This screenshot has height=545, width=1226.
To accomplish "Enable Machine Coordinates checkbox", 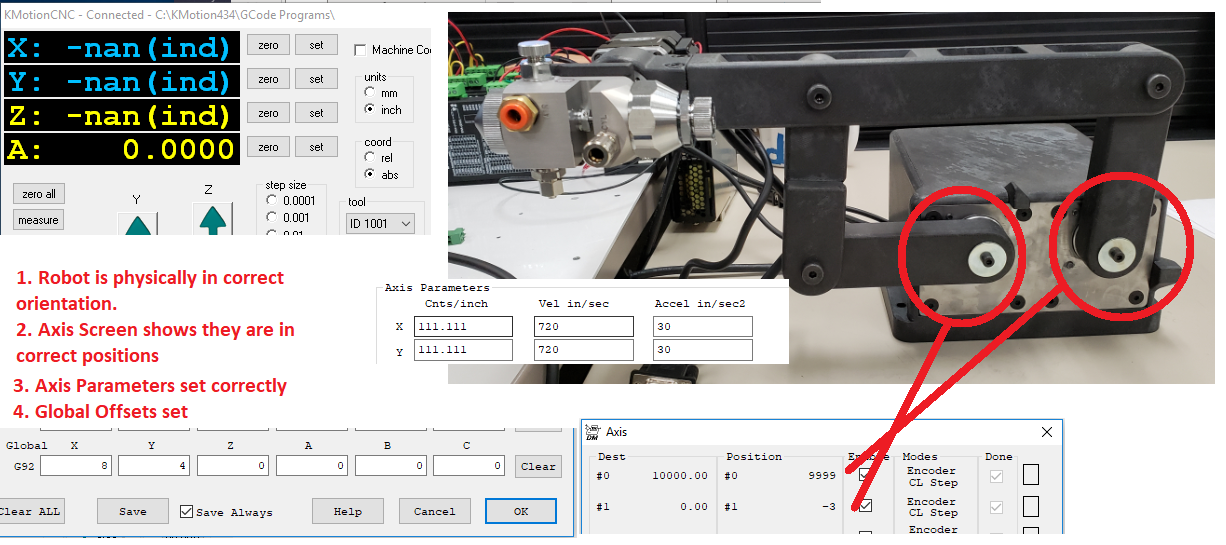I will 361,50.
